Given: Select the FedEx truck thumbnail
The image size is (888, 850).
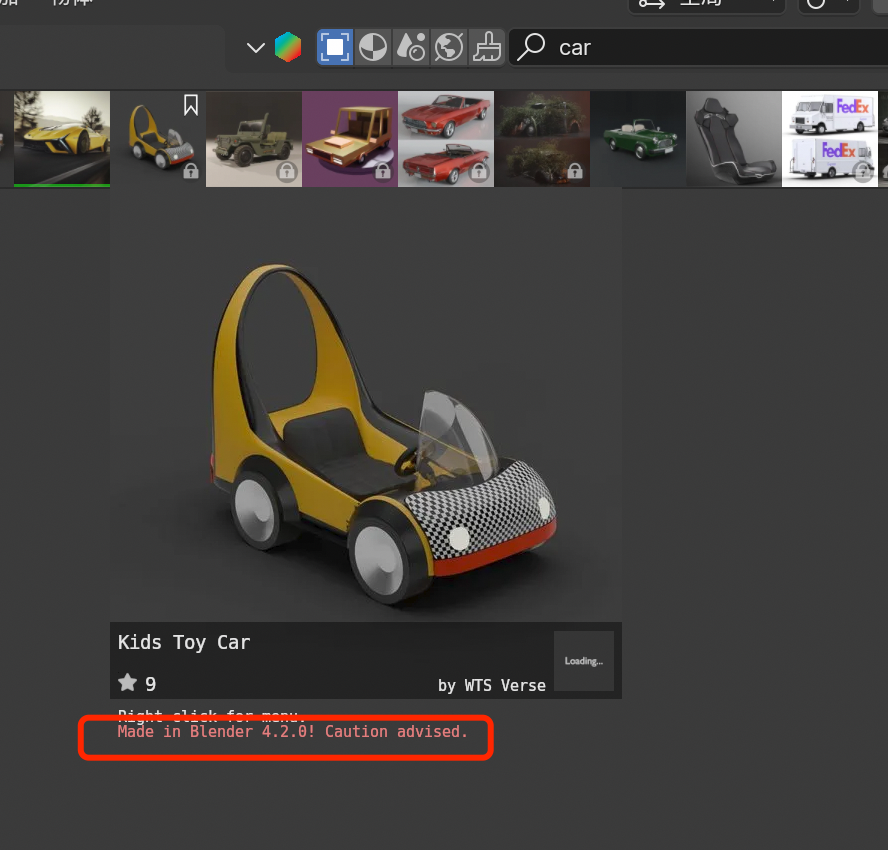Looking at the screenshot, I should tap(829, 138).
